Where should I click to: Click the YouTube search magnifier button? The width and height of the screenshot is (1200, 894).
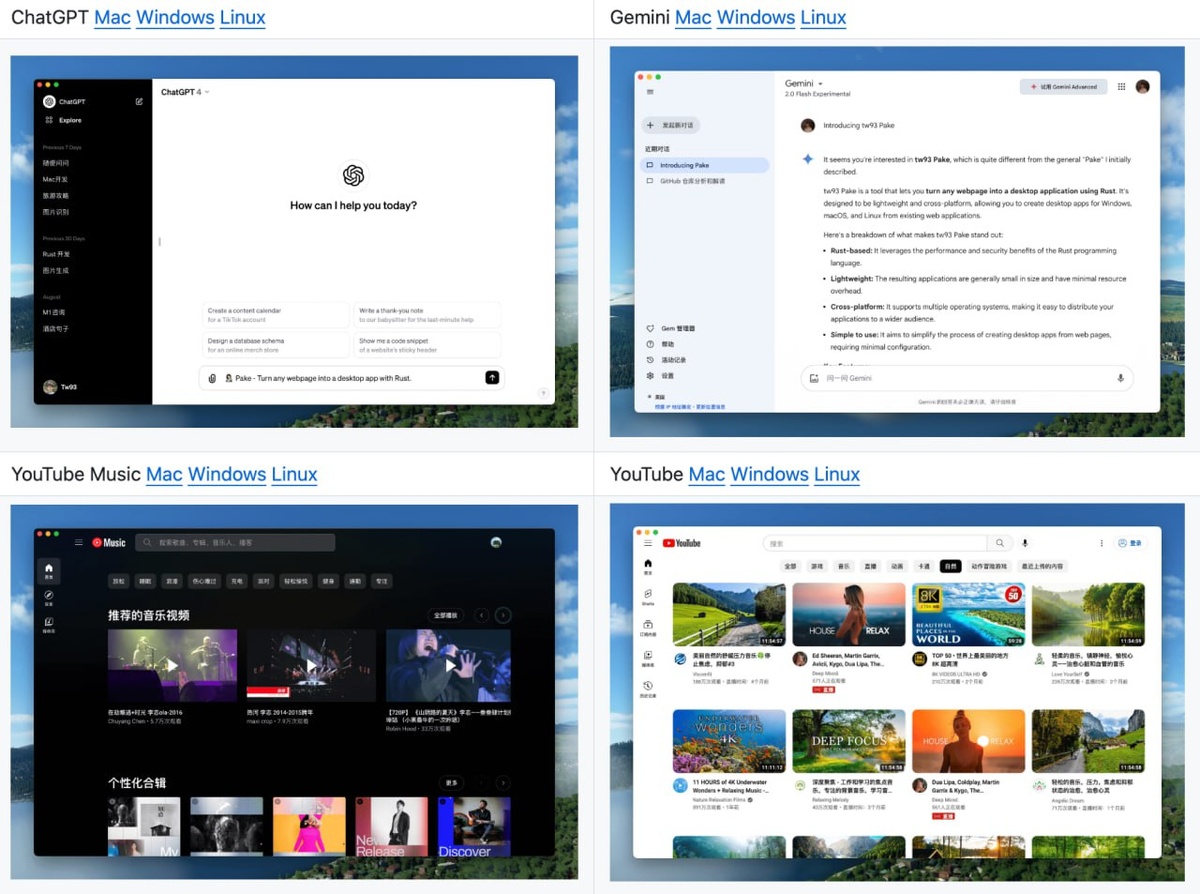[x=999, y=543]
